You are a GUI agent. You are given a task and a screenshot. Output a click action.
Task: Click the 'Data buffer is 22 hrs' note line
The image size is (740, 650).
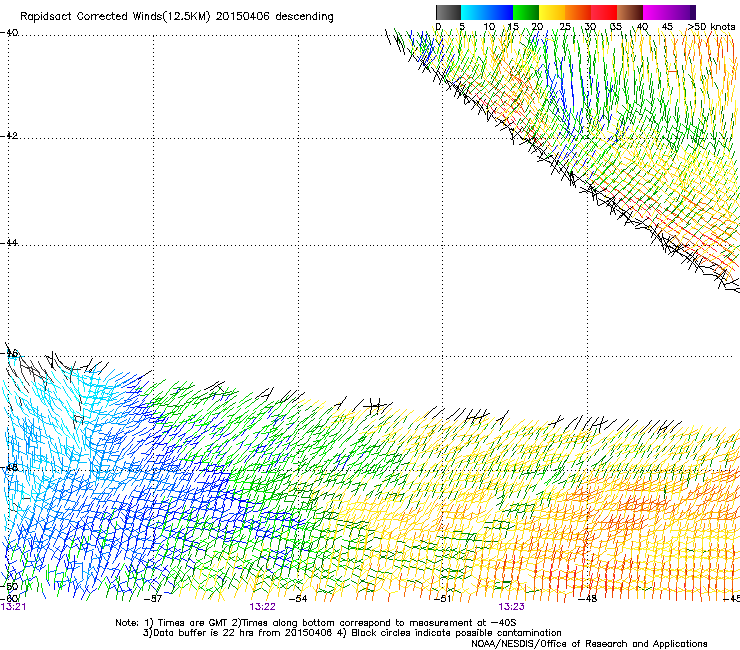point(352,633)
